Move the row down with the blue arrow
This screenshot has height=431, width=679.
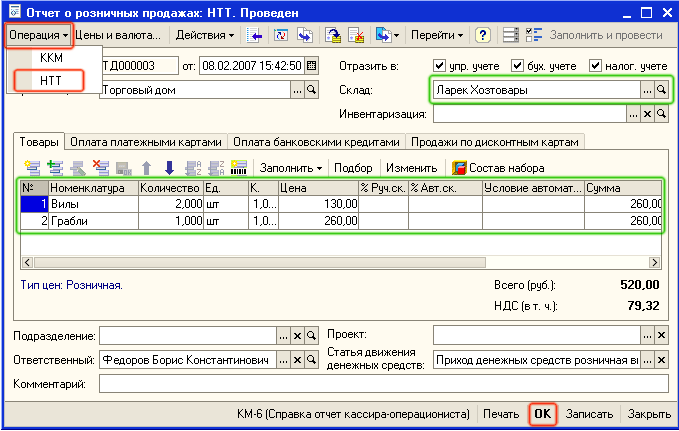[x=170, y=168]
